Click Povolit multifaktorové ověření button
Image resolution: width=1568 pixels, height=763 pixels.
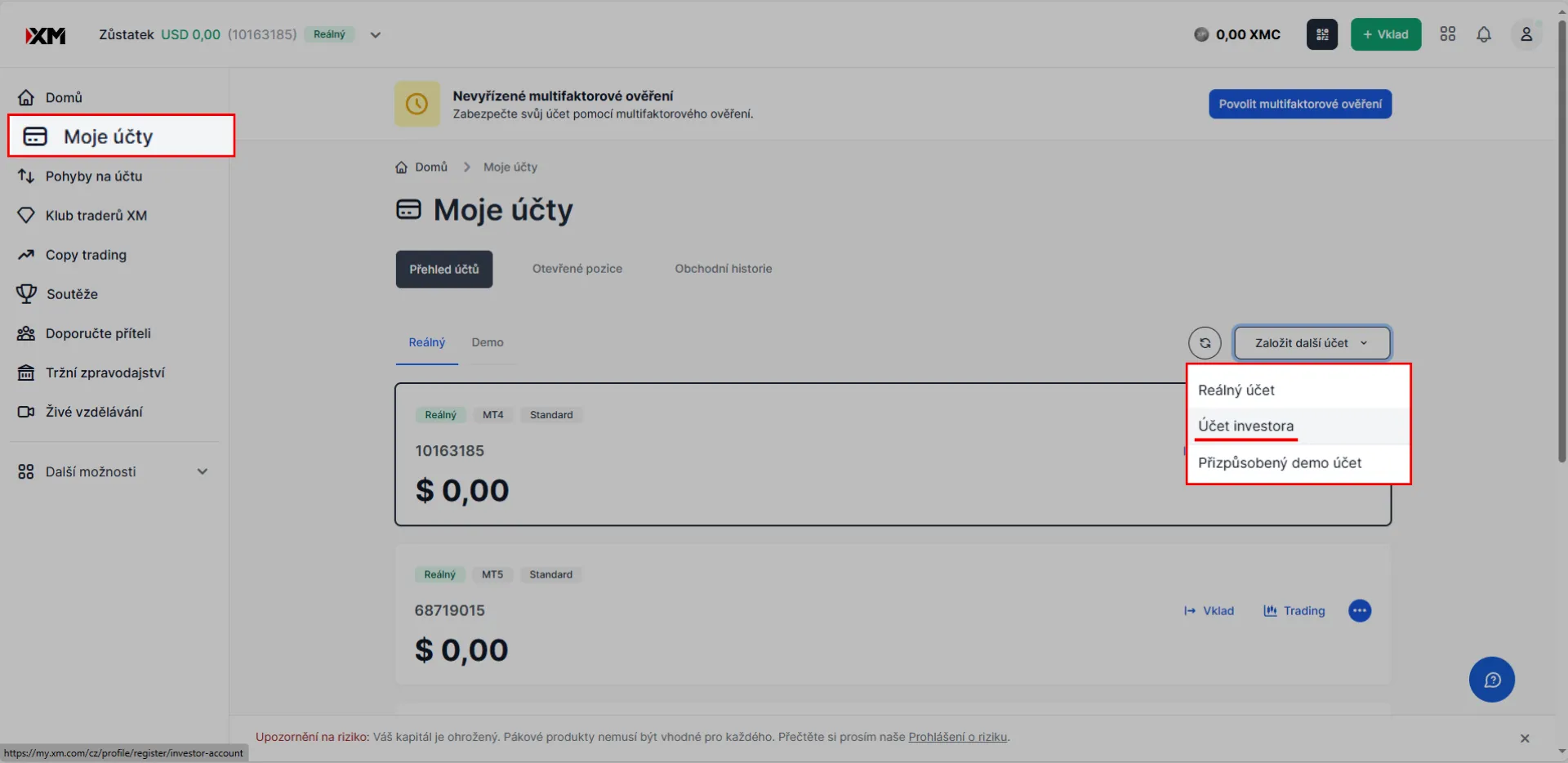click(x=1300, y=104)
